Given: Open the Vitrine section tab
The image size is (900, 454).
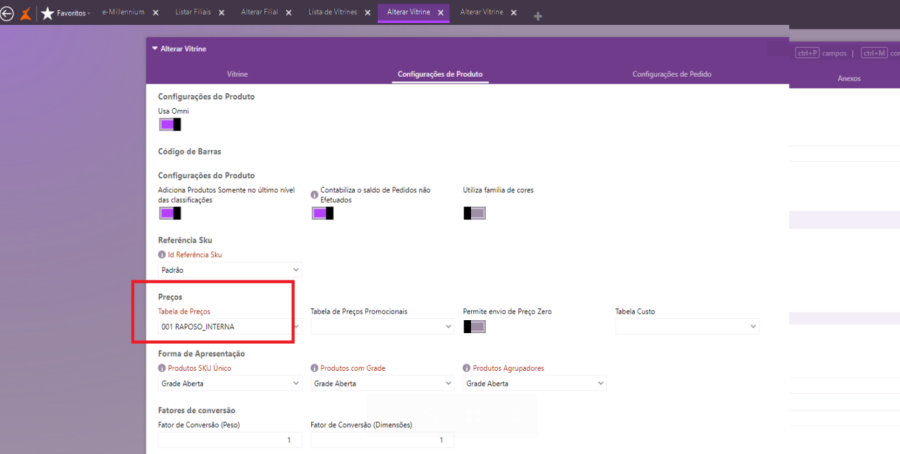Looking at the screenshot, I should (237, 74).
